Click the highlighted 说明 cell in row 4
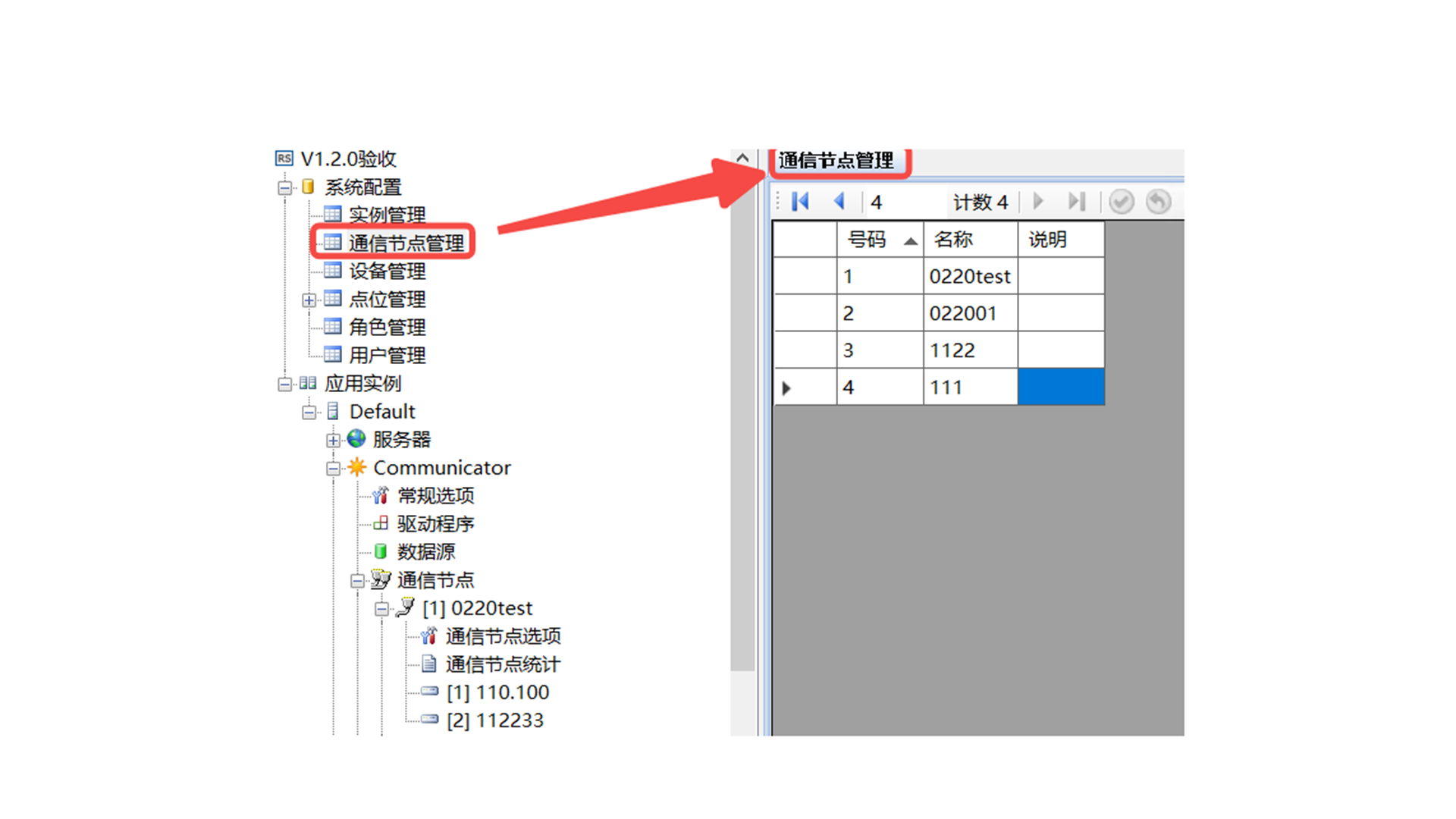The width and height of the screenshot is (1456, 819). [x=1061, y=387]
